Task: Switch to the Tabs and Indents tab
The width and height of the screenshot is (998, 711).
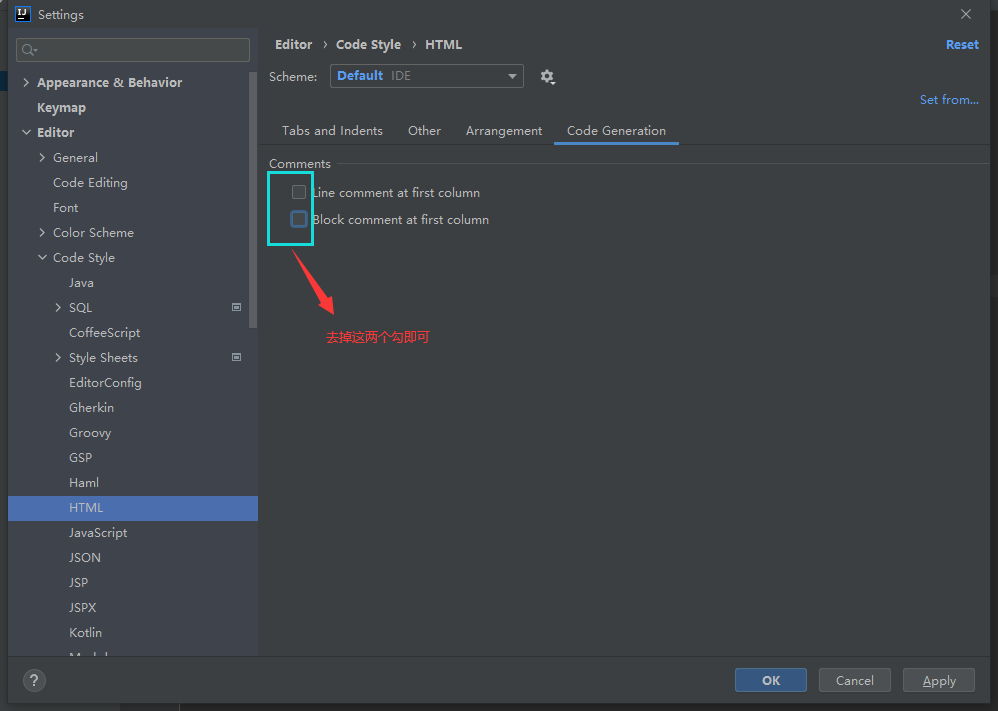Action: click(x=332, y=131)
